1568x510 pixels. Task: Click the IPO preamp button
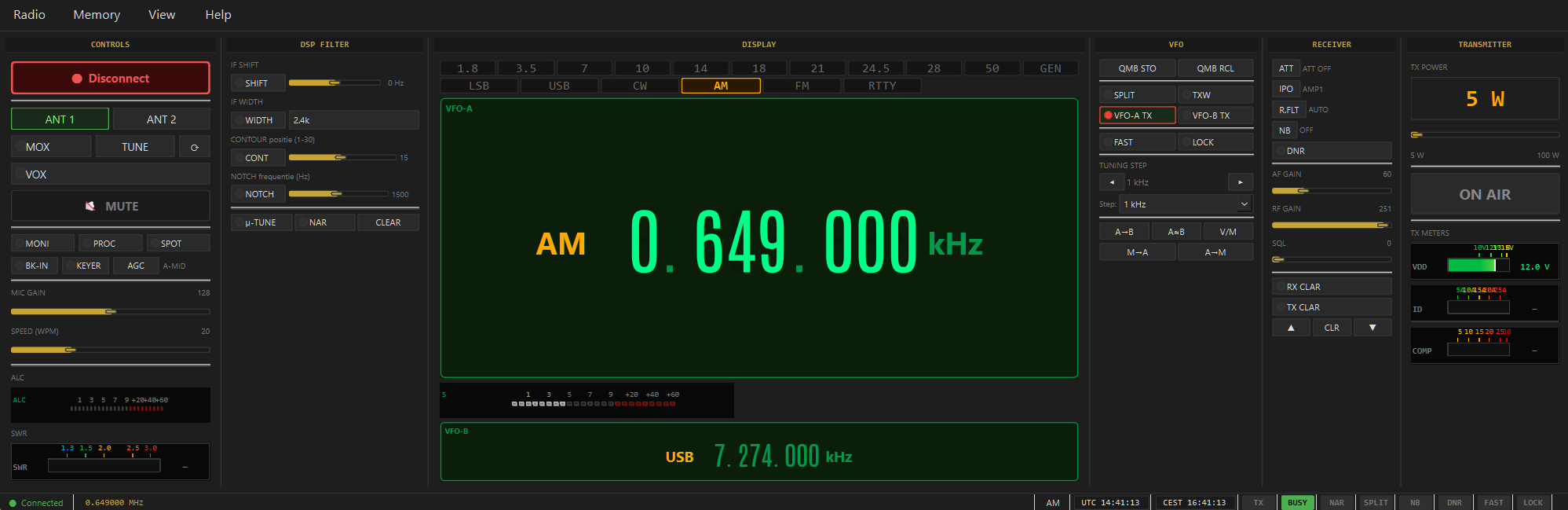pos(1286,89)
